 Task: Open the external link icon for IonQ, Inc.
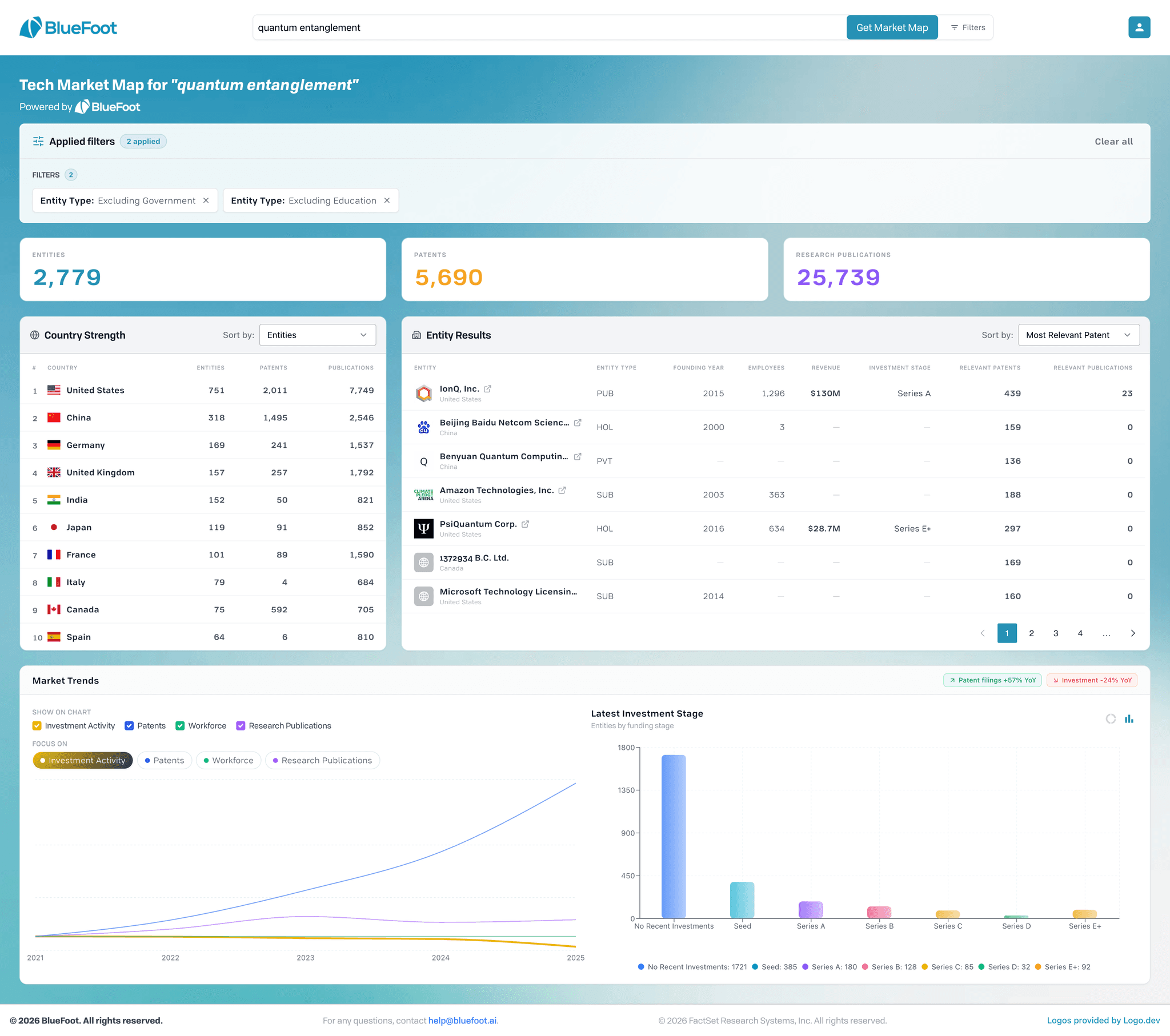click(x=488, y=389)
